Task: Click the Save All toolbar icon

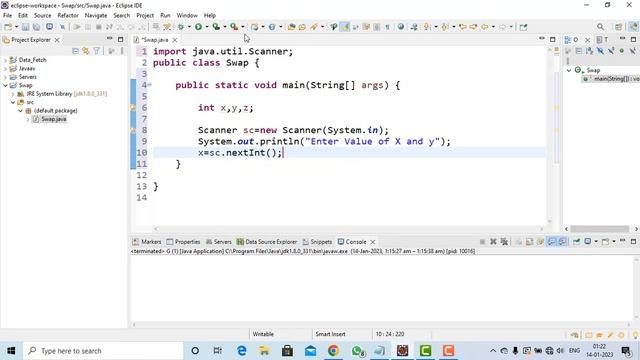Action: pyautogui.click(x=36, y=27)
